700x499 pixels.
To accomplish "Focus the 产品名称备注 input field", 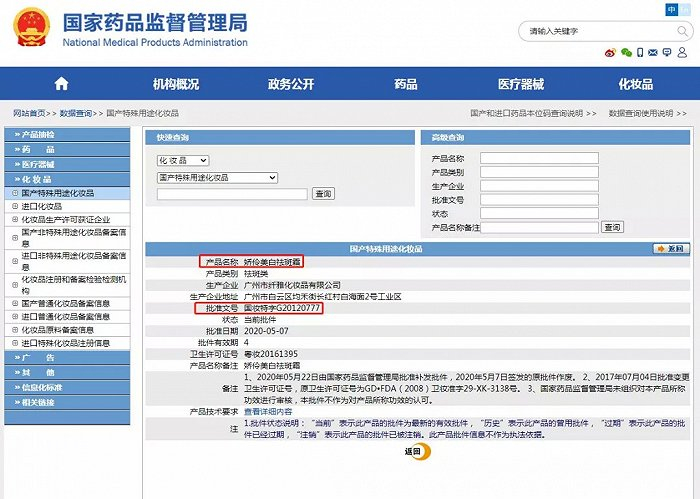I will point(539,227).
